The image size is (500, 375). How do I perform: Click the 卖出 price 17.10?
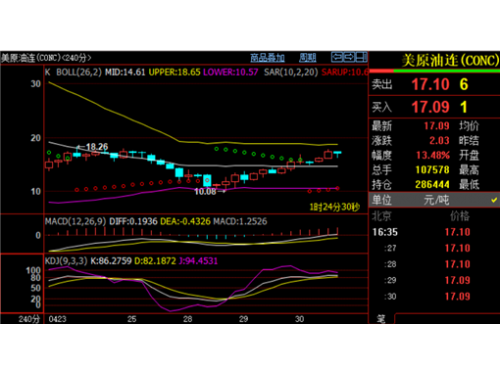[x=430, y=84]
